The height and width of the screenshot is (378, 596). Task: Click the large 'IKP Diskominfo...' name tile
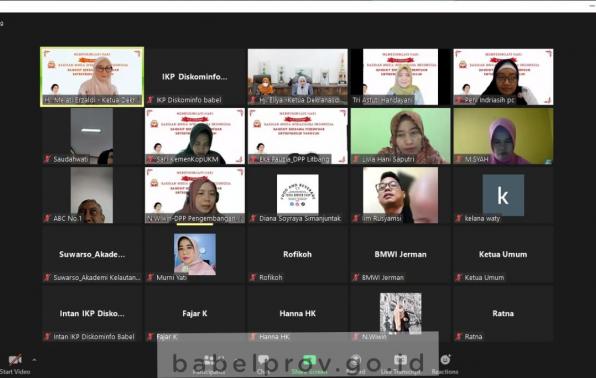click(195, 76)
